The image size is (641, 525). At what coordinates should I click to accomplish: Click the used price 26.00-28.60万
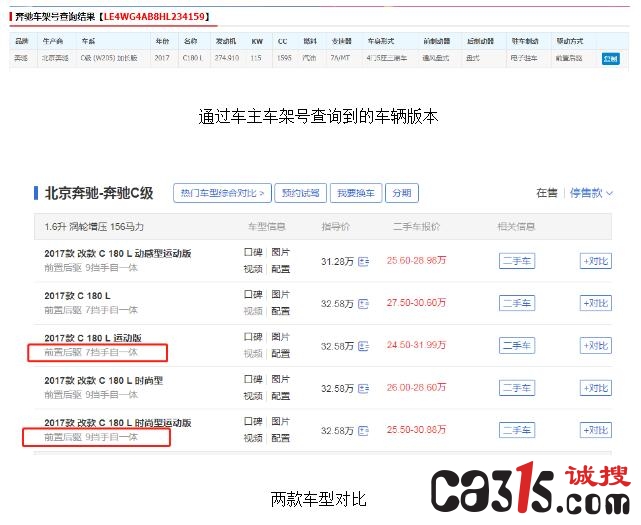click(x=416, y=387)
